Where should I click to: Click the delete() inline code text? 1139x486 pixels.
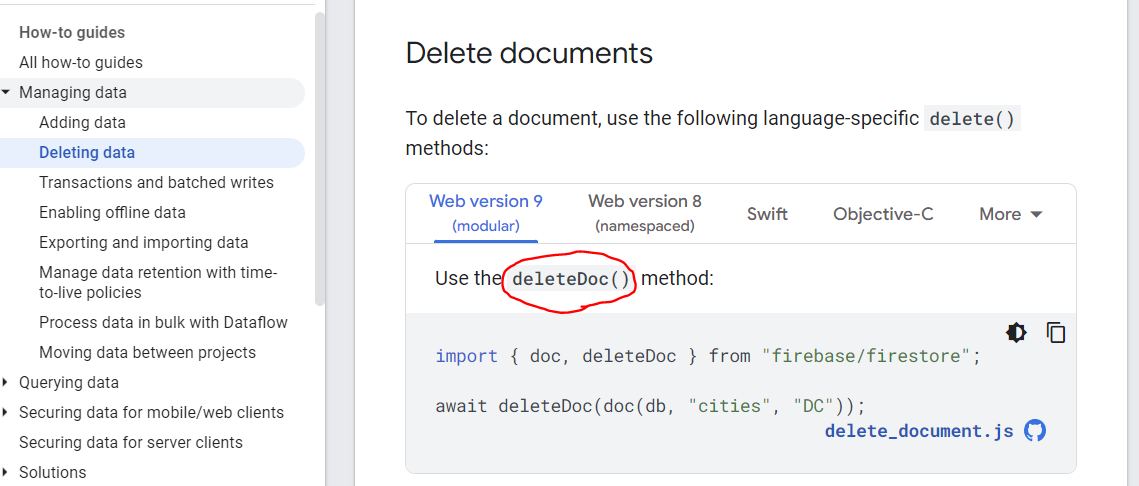(972, 118)
